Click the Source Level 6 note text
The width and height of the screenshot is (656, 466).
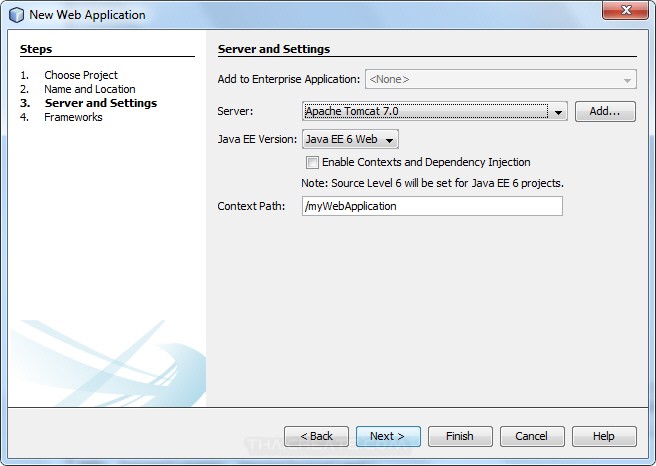tap(432, 183)
